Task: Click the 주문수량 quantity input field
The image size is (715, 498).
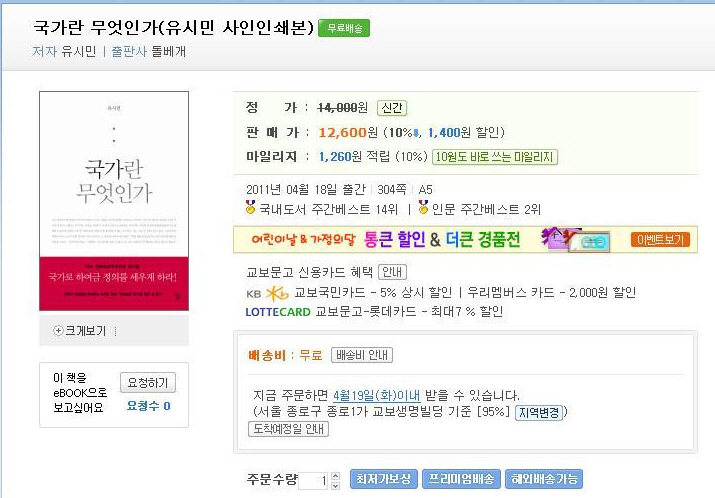Action: click(x=313, y=480)
